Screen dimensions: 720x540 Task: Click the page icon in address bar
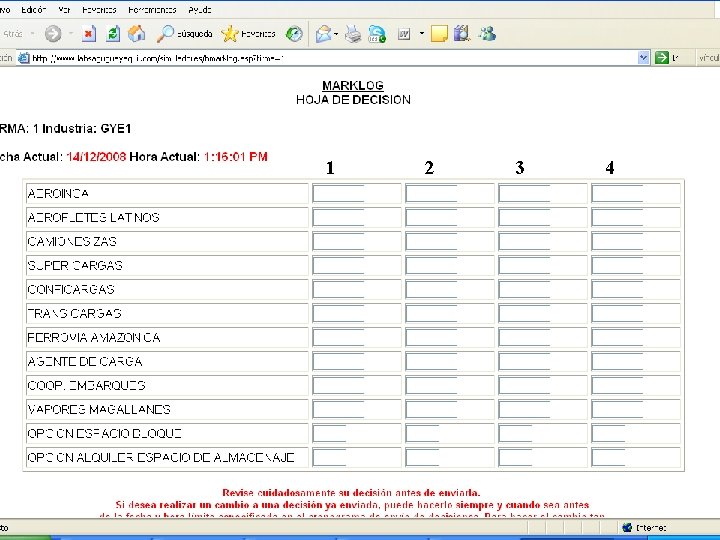(24, 58)
